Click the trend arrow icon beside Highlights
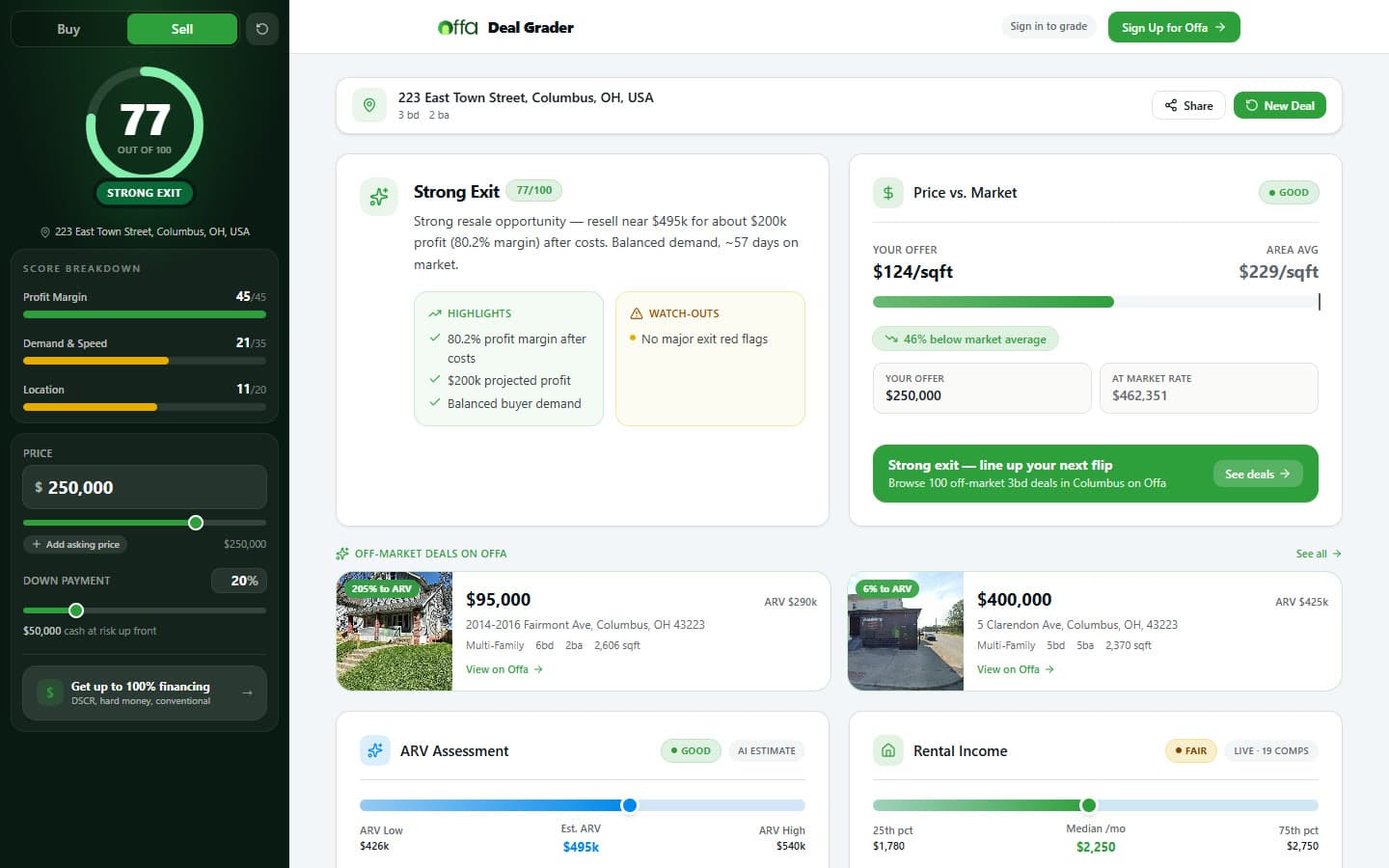The image size is (1389, 868). [435, 313]
